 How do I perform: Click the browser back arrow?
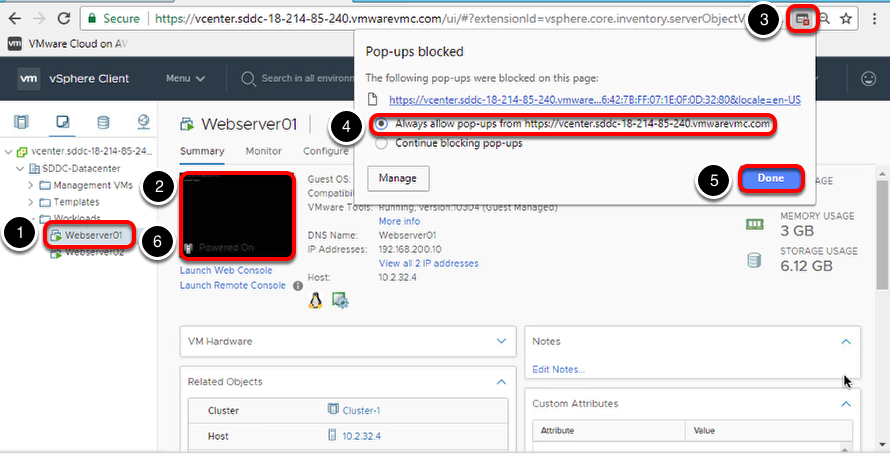pos(14,19)
